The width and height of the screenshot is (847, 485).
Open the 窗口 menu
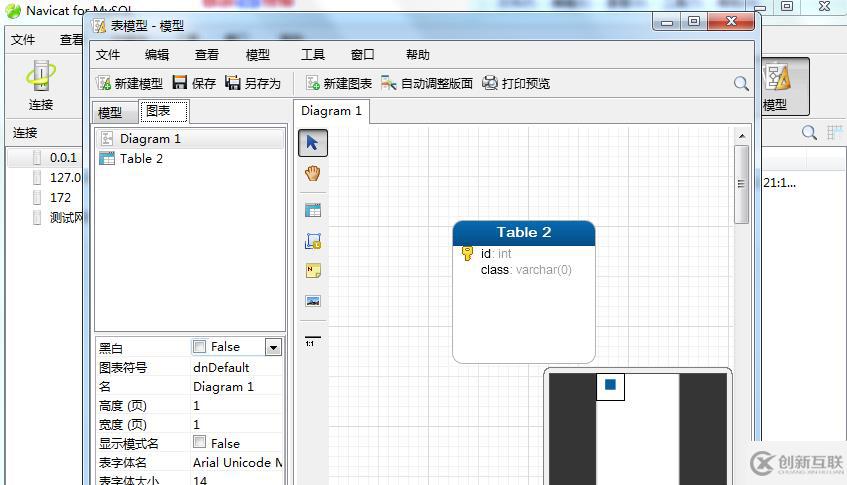coord(362,55)
